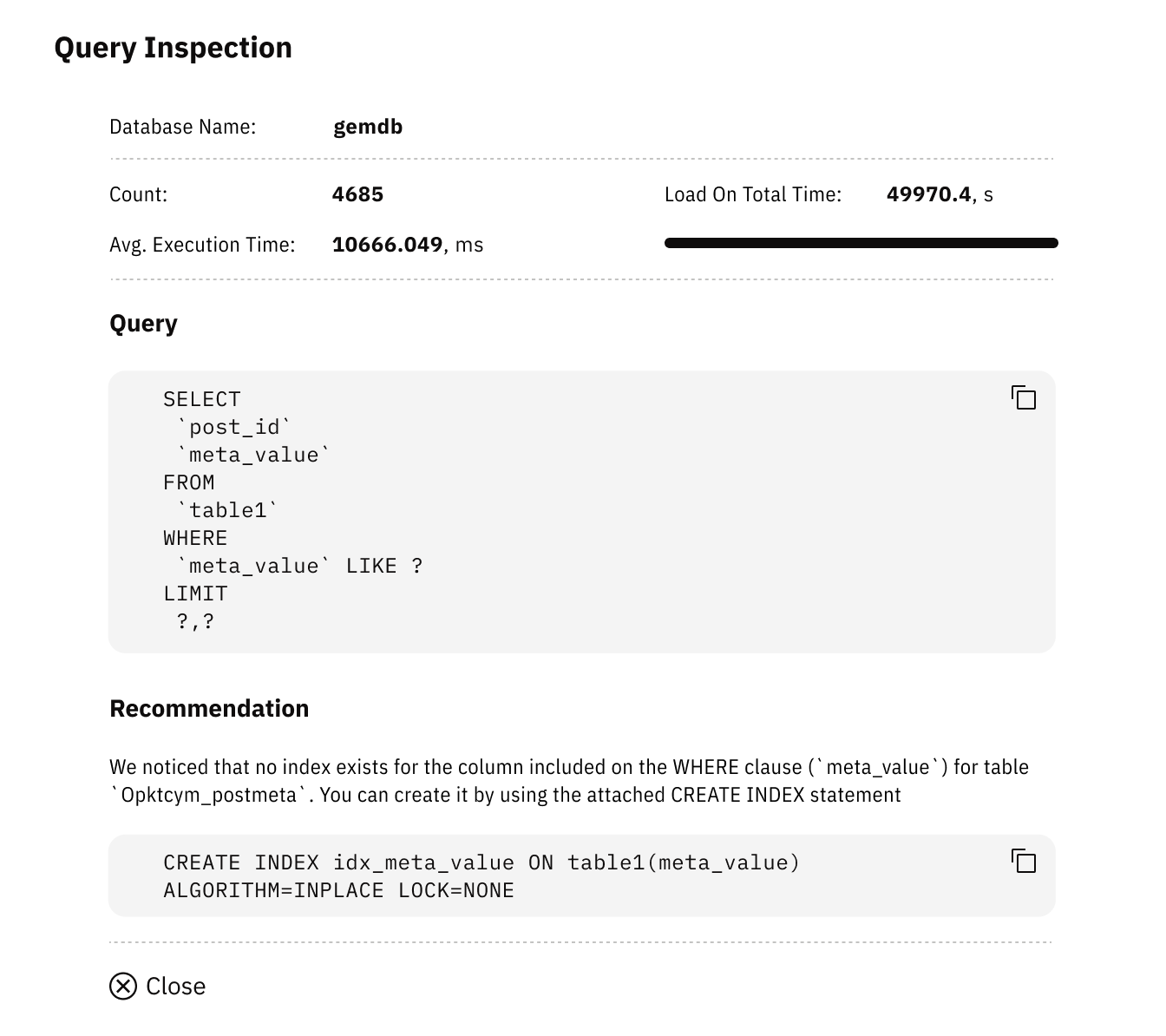Click the Close button at the bottom
Screen dimensions: 1166x1036
coord(159,985)
